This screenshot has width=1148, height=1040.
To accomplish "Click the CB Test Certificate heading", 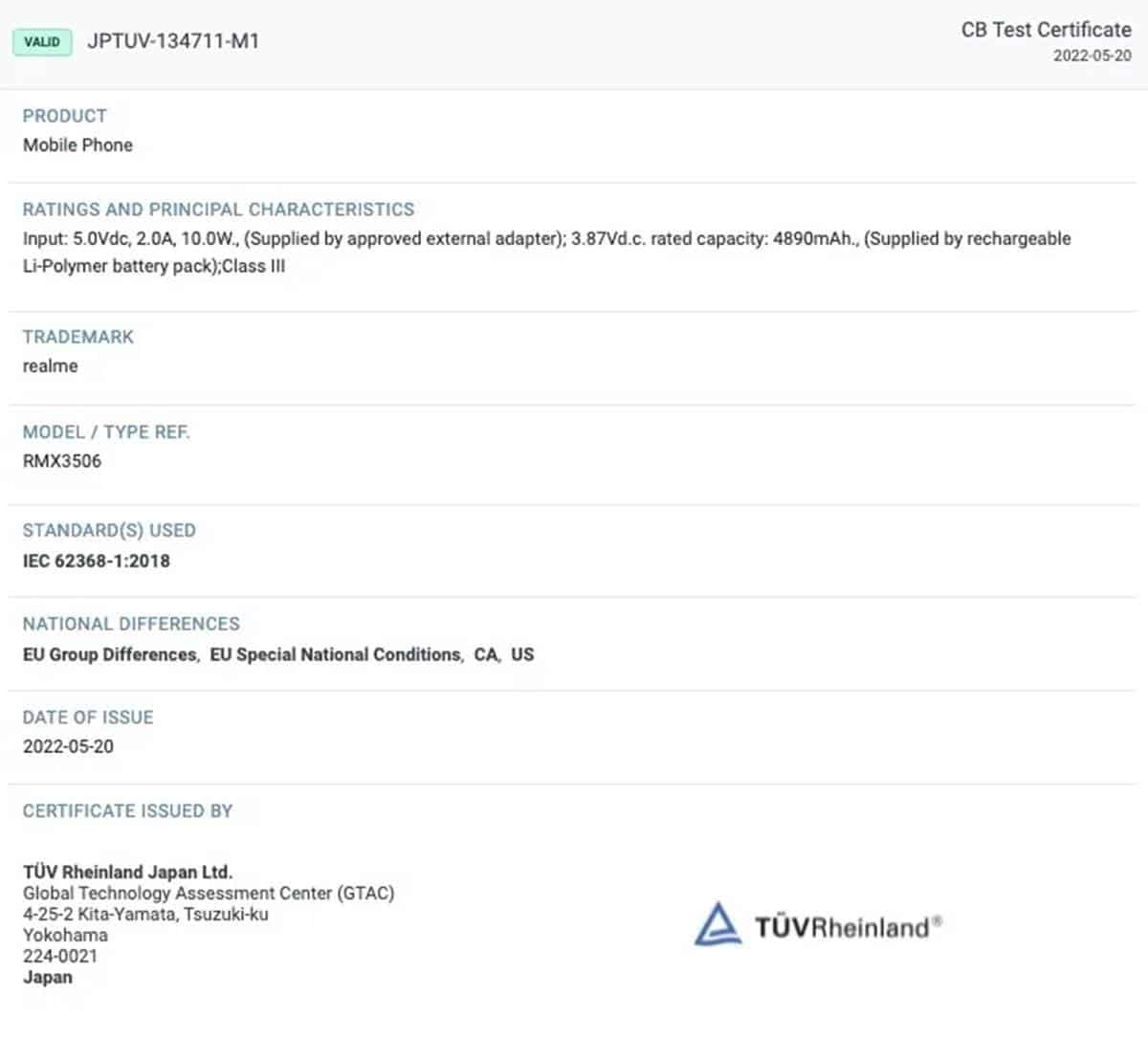I will 1046,30.
